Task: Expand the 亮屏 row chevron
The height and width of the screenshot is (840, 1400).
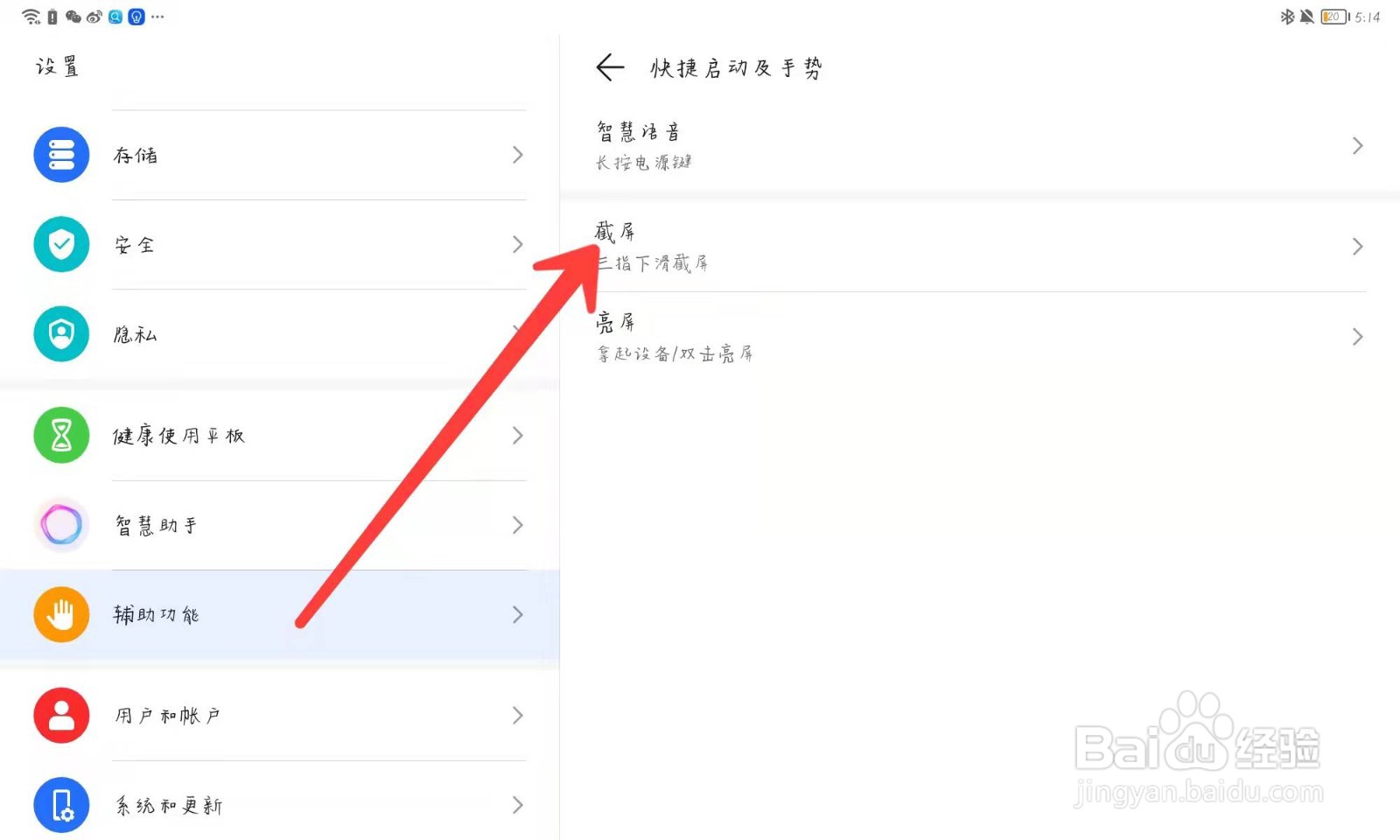Action: 1357,337
